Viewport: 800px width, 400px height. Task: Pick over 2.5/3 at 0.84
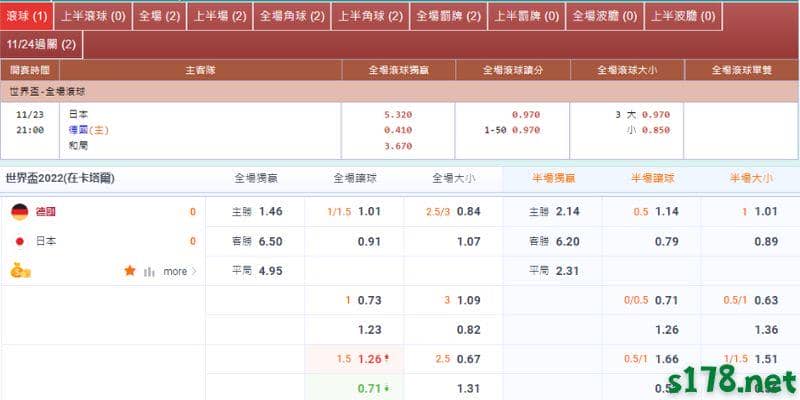coord(453,212)
